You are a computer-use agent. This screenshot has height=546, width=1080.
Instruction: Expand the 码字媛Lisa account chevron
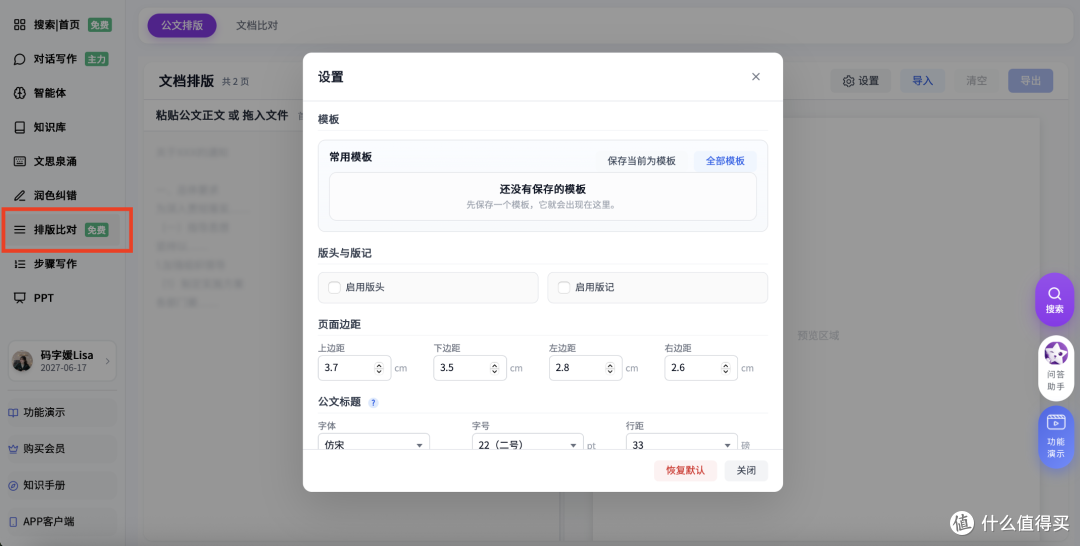pyautogui.click(x=107, y=361)
